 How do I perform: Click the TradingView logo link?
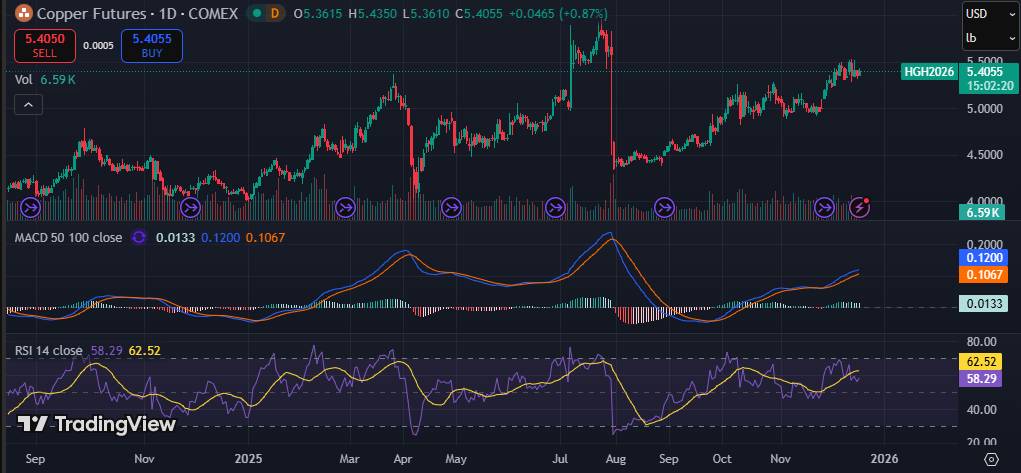97,424
